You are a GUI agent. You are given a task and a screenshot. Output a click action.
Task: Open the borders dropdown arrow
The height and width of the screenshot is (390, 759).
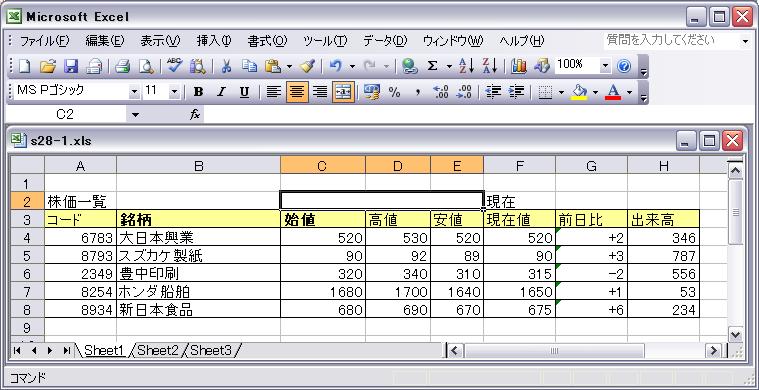pos(562,92)
